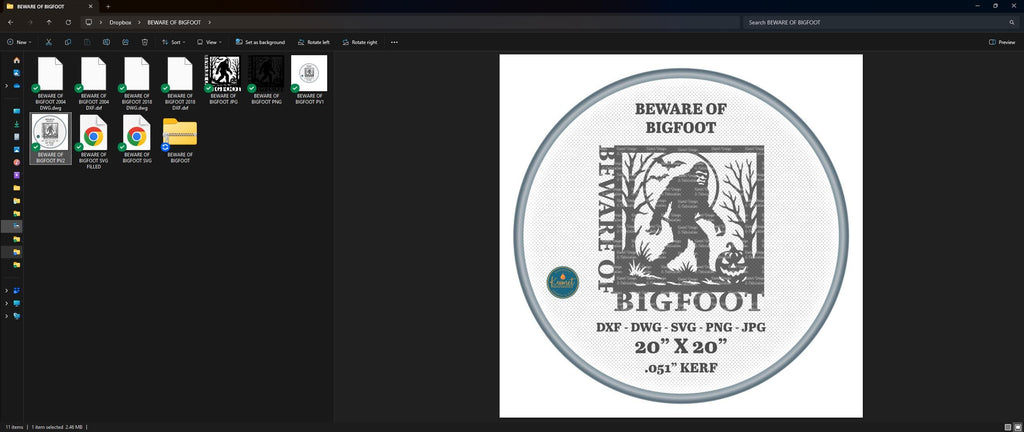
Task: Click BEWARE OF BIGFOOT breadcrumb segment
Action: [x=174, y=22]
